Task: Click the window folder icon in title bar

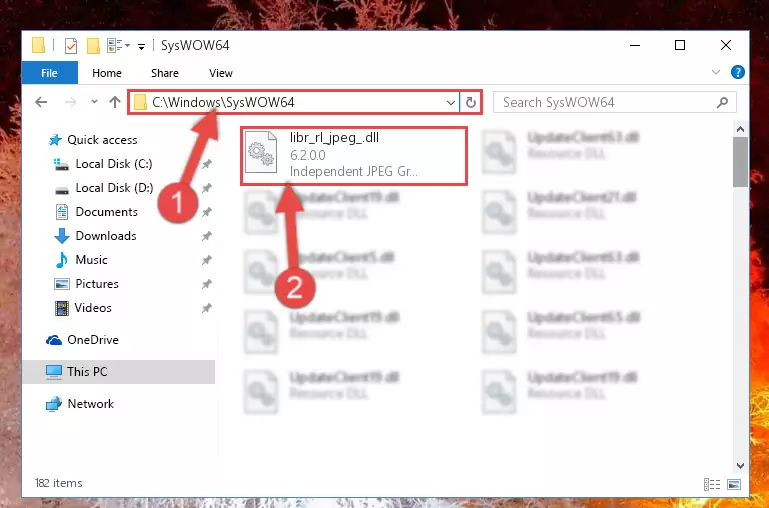Action: [39, 46]
